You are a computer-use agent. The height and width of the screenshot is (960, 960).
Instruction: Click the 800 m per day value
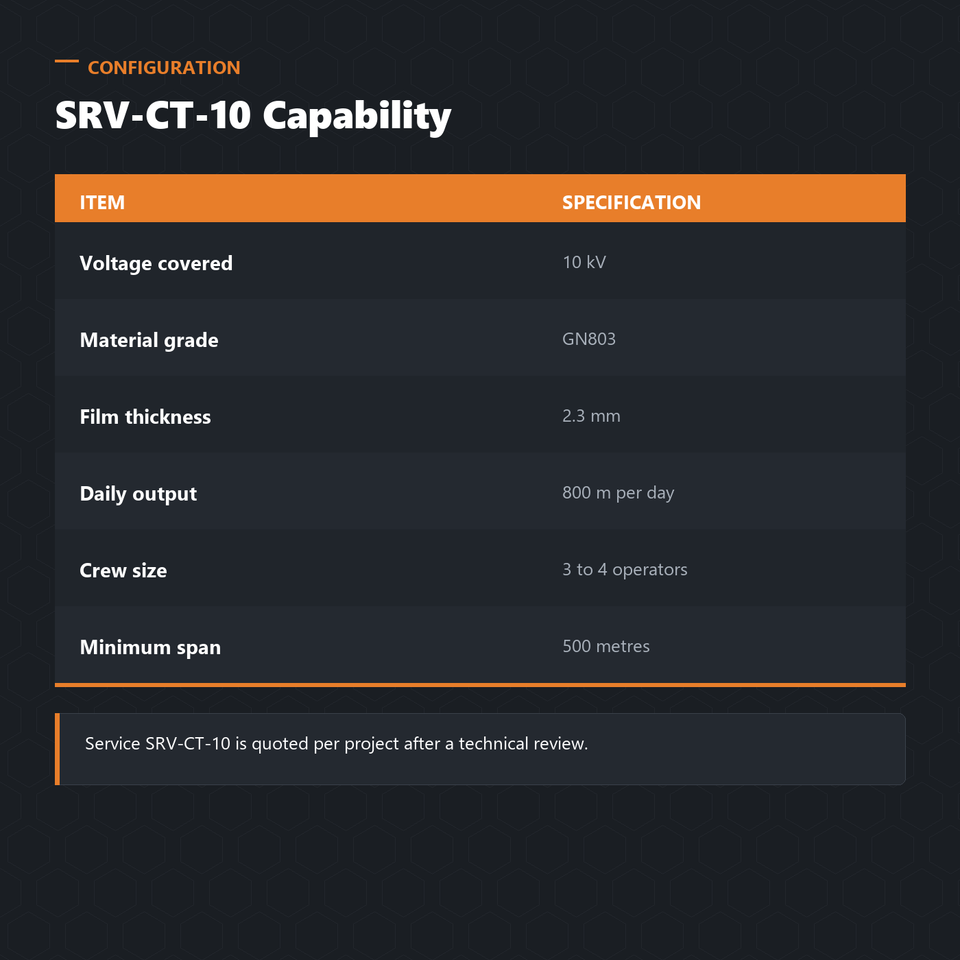pyautogui.click(x=618, y=493)
